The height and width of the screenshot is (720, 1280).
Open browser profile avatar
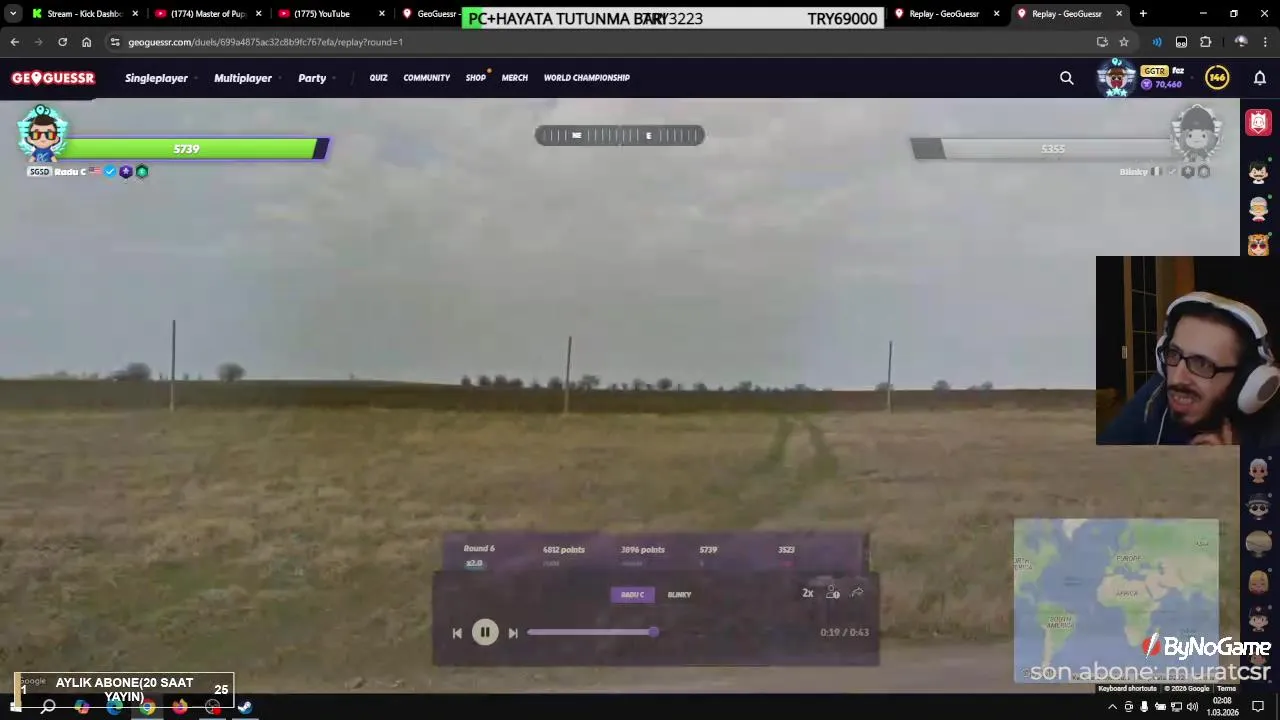[x=1241, y=42]
